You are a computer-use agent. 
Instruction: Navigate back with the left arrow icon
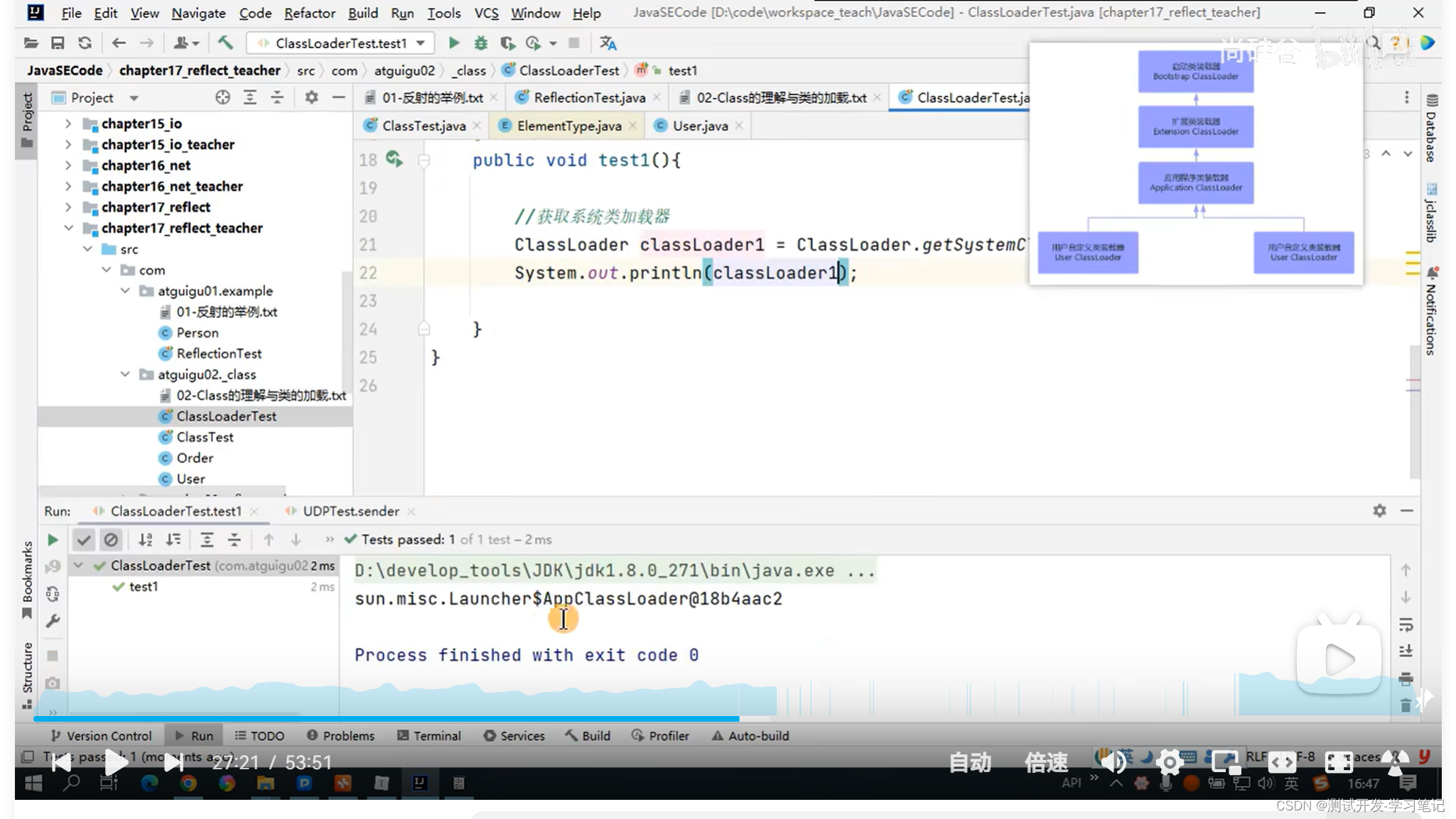click(x=119, y=43)
